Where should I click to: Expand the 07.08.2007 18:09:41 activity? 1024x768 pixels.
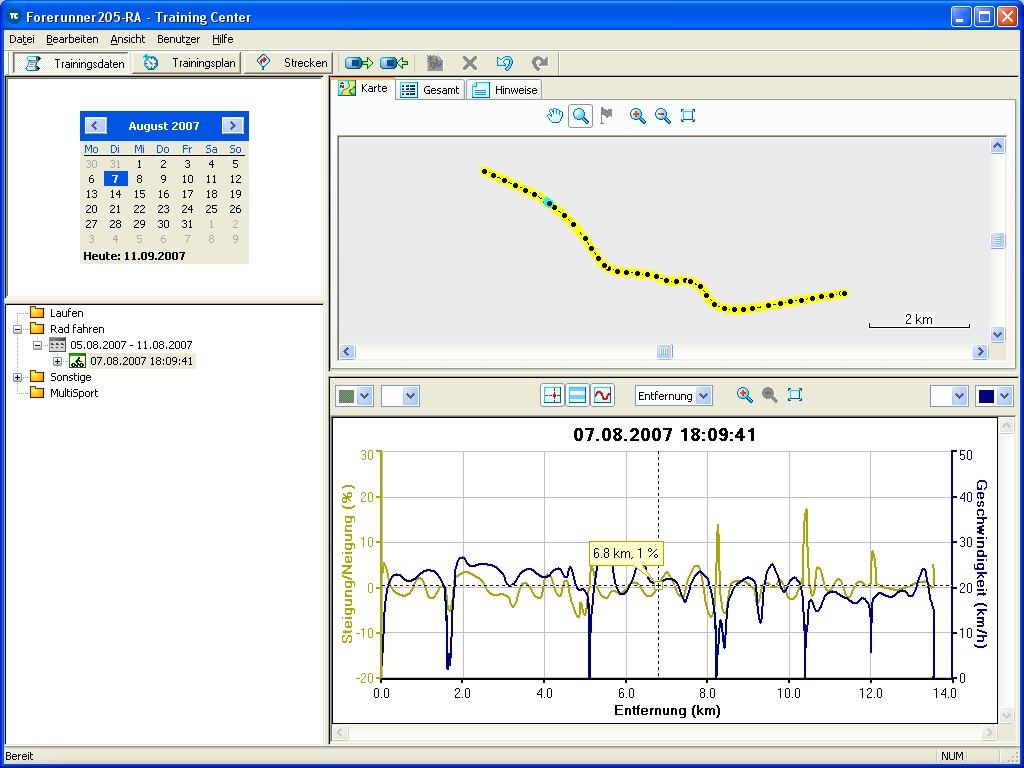(x=57, y=361)
